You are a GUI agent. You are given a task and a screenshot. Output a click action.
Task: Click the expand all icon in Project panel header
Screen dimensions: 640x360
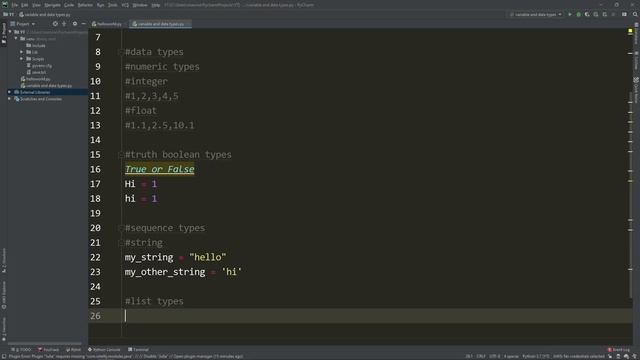pos(64,24)
